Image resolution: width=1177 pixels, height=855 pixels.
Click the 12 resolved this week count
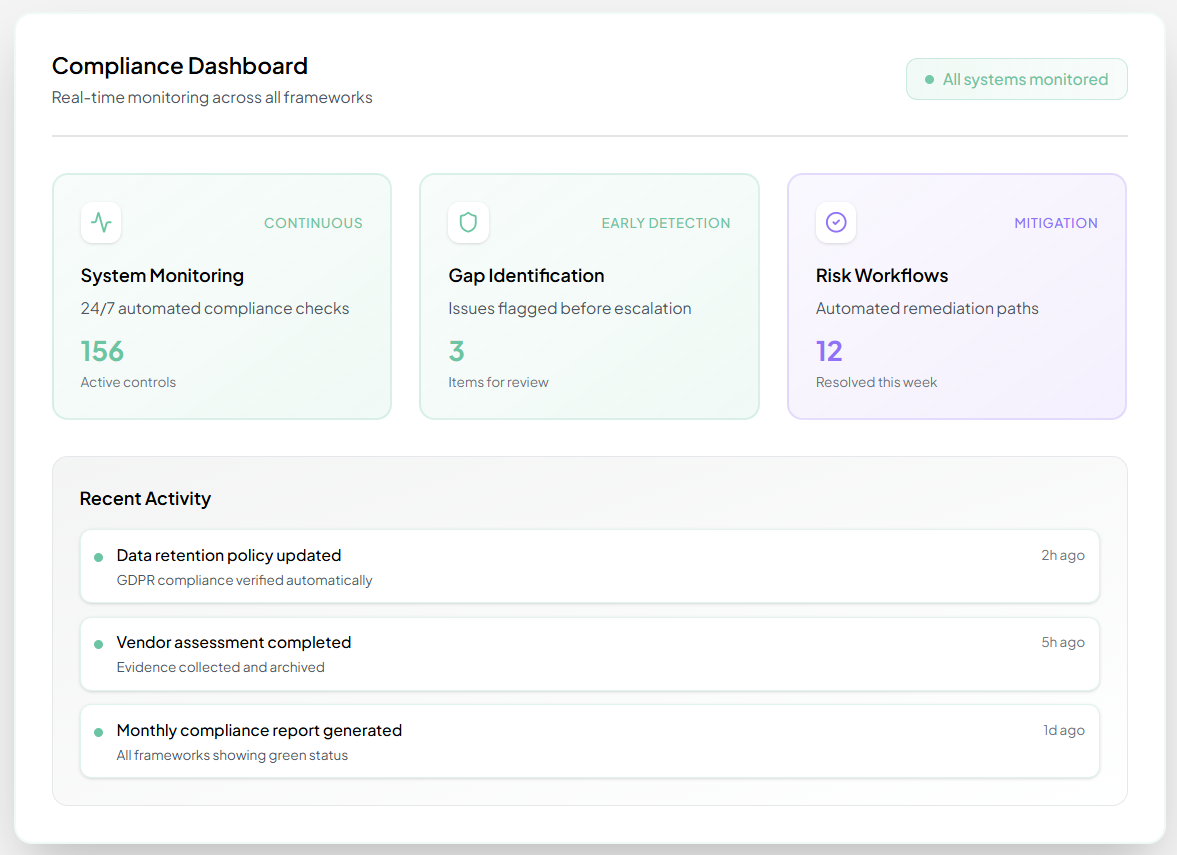coord(829,351)
